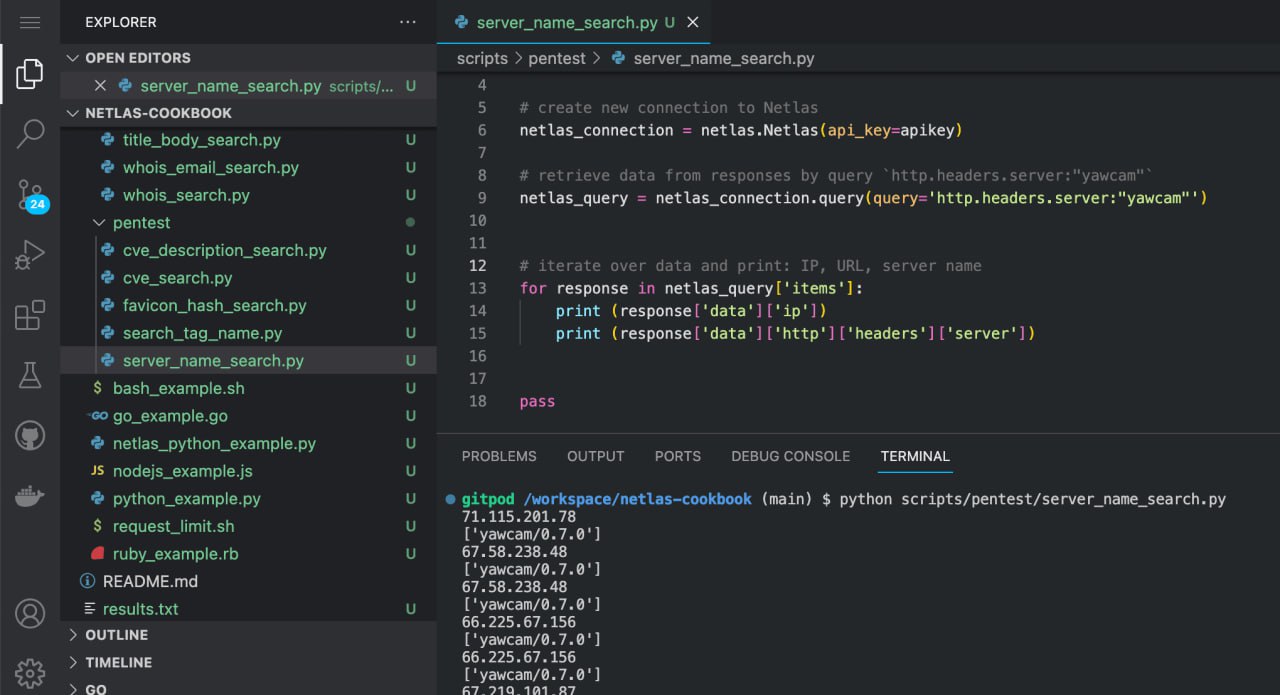This screenshot has height=695, width=1280.
Task: Open bash_example.sh file
Action: (x=248, y=388)
